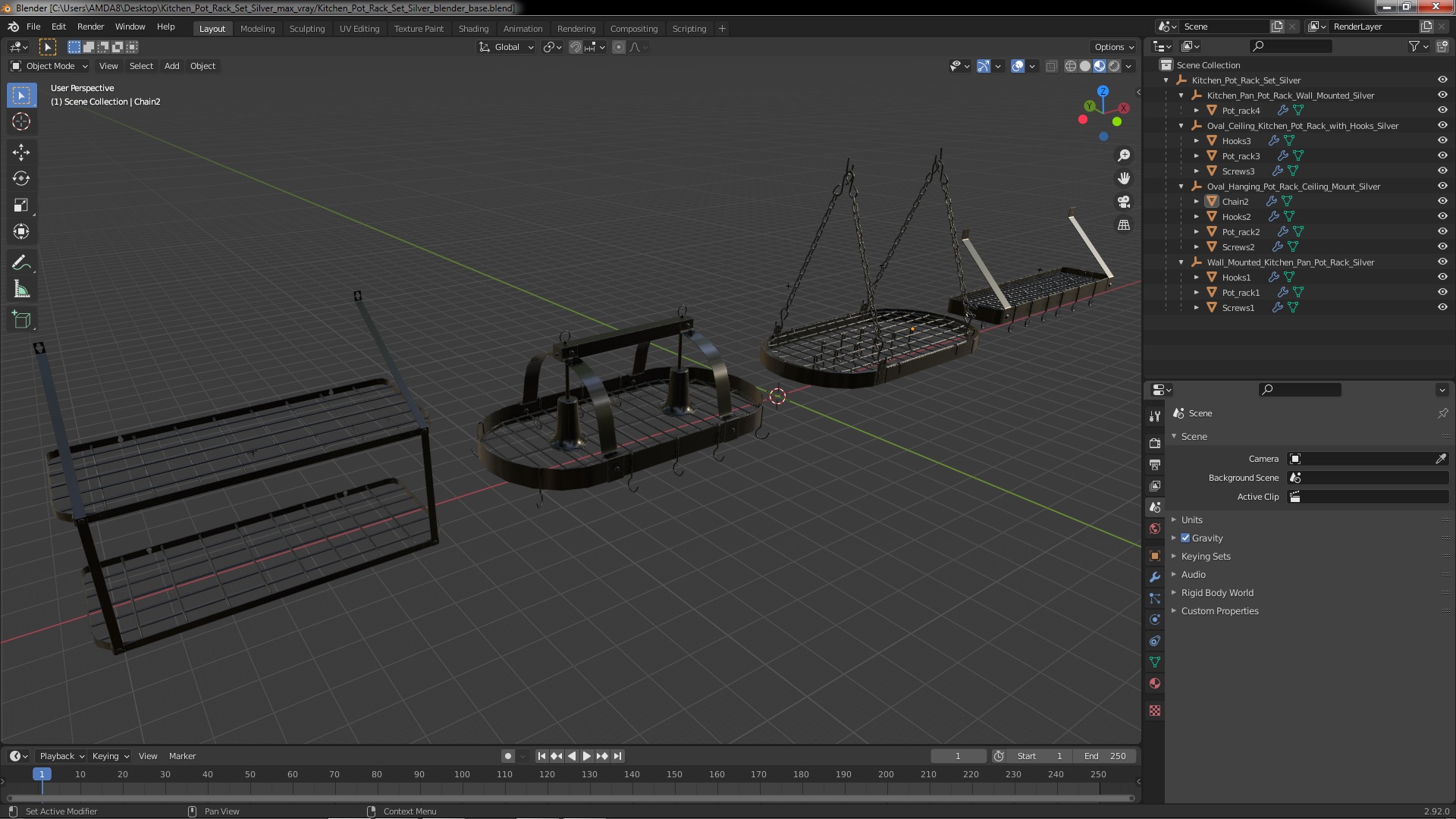Select the Measure tool

click(21, 290)
